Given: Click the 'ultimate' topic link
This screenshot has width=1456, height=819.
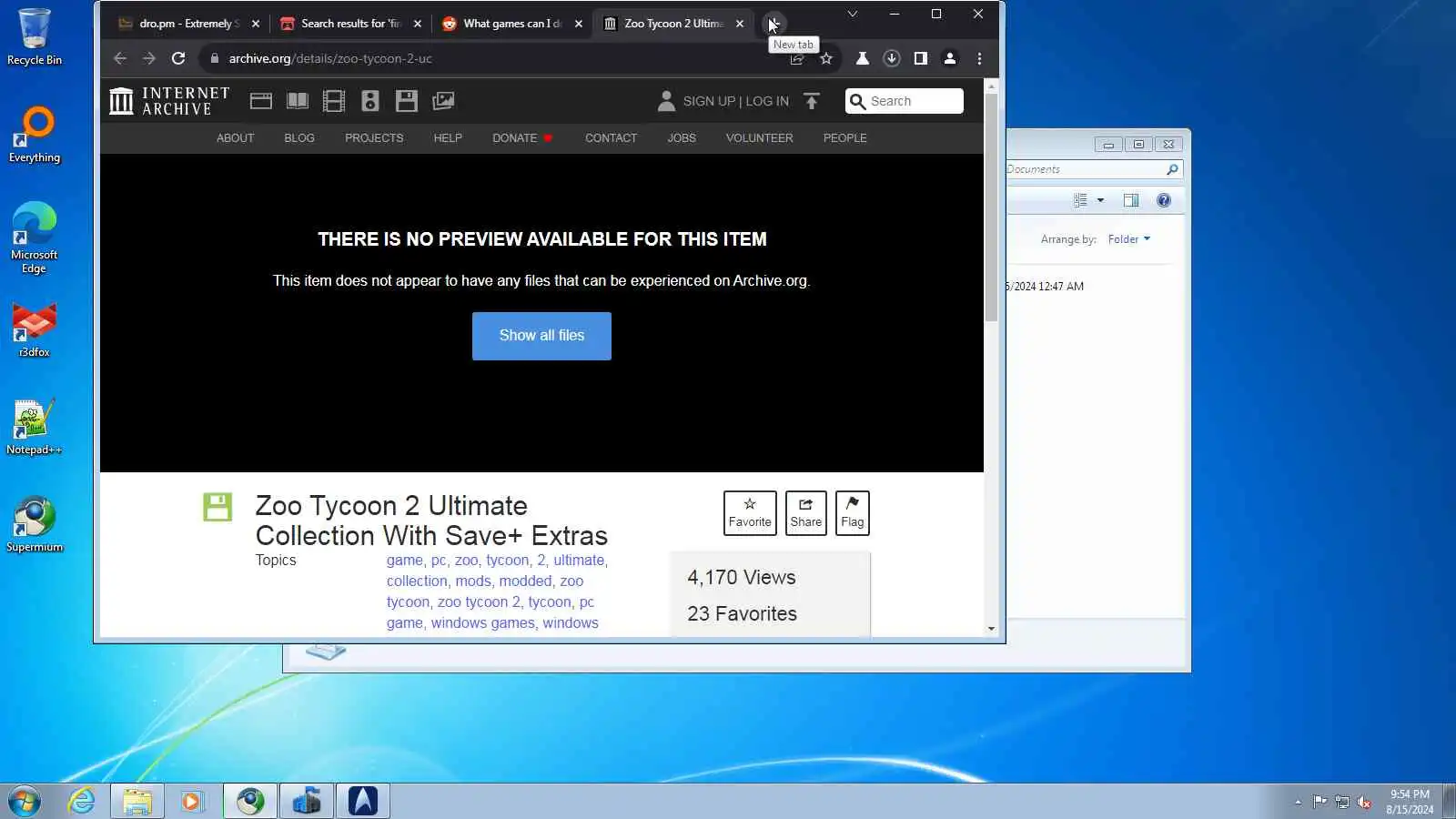Looking at the screenshot, I should coord(580,561).
